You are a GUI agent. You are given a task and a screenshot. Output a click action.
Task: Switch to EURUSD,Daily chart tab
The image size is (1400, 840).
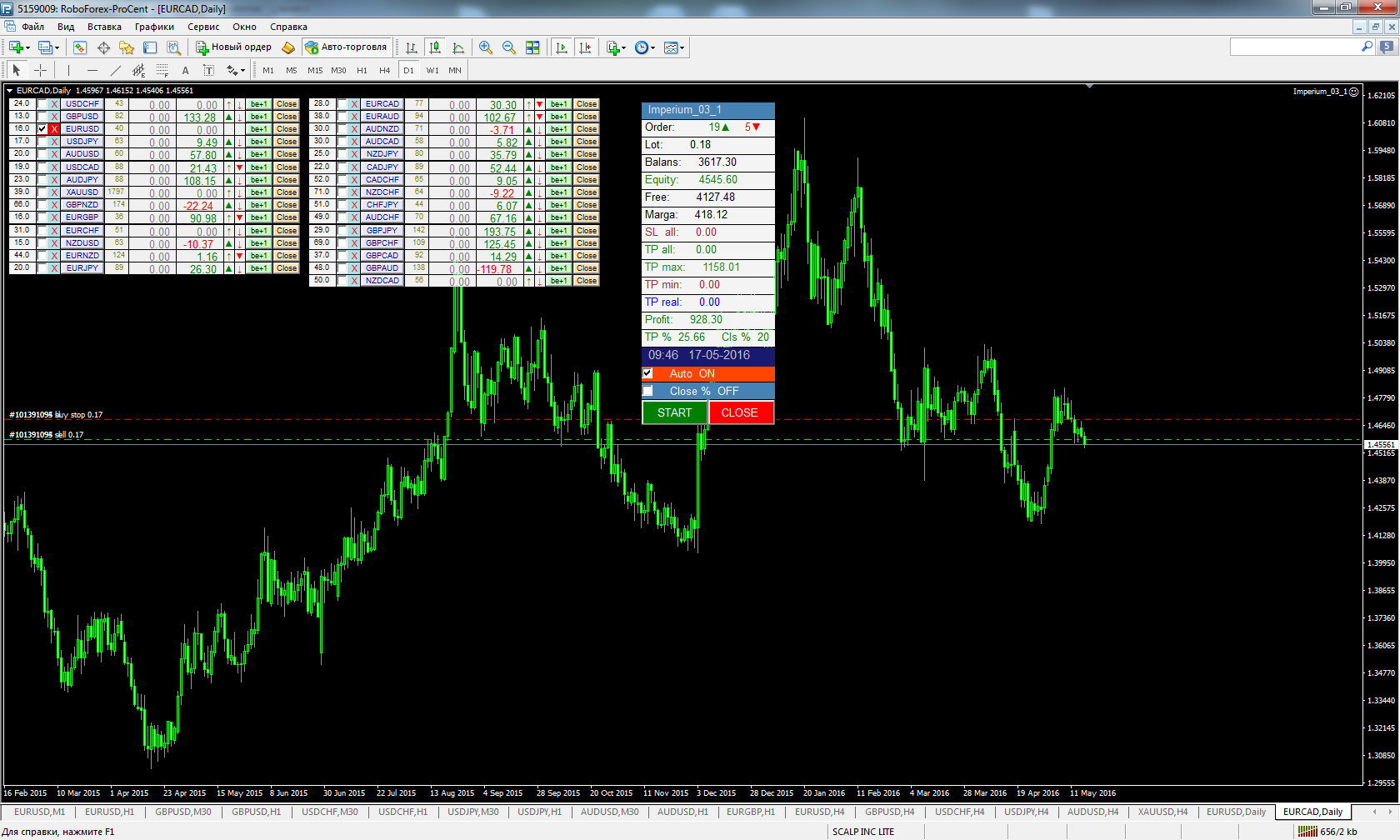(x=1236, y=812)
